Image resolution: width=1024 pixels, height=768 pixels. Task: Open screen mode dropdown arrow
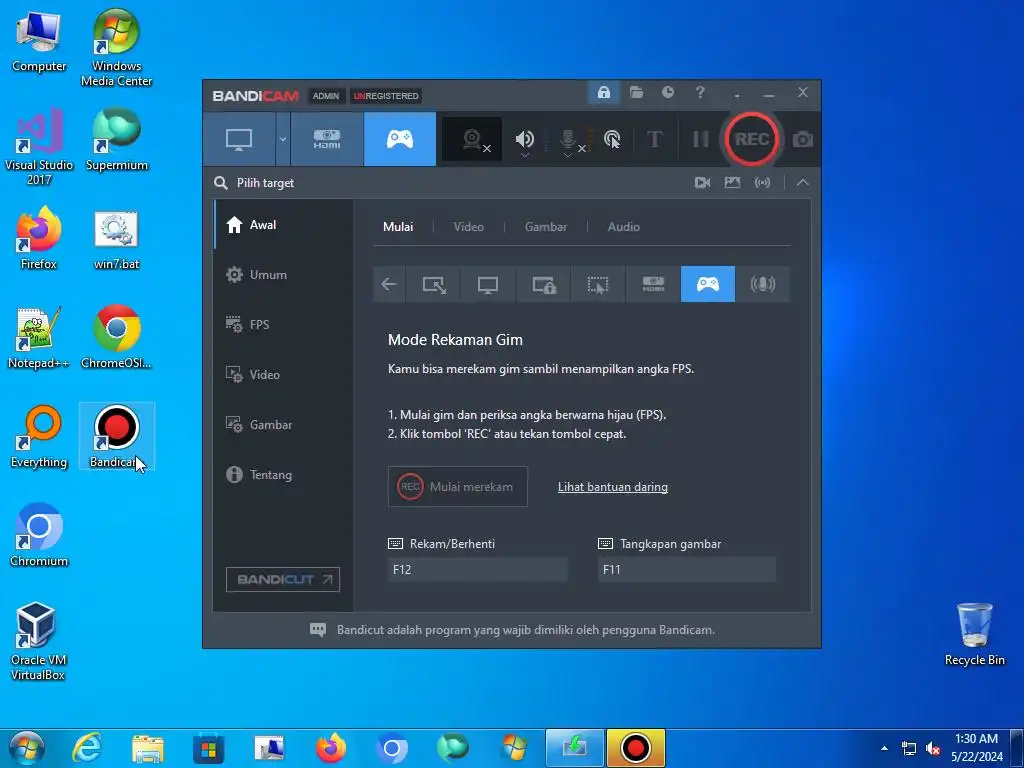tap(283, 139)
